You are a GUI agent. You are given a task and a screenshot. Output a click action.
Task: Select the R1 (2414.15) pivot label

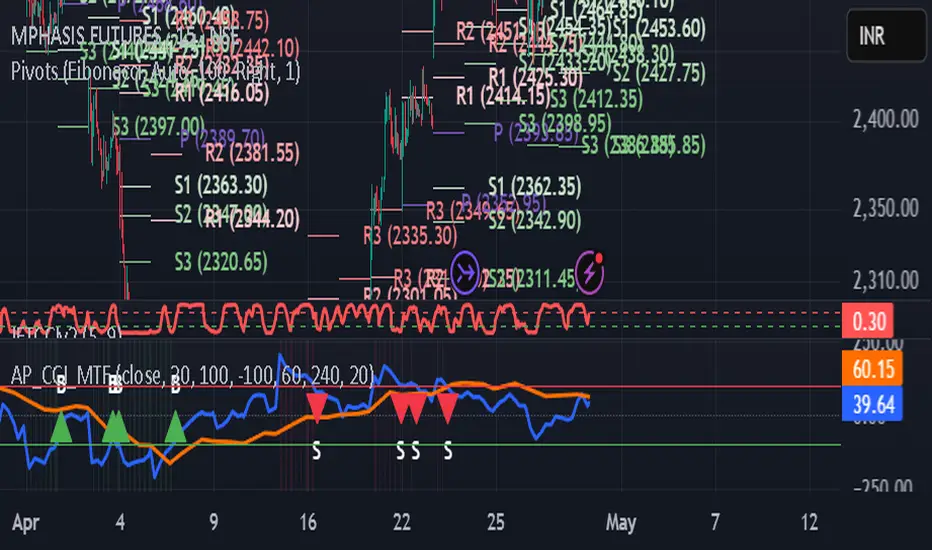click(x=503, y=95)
